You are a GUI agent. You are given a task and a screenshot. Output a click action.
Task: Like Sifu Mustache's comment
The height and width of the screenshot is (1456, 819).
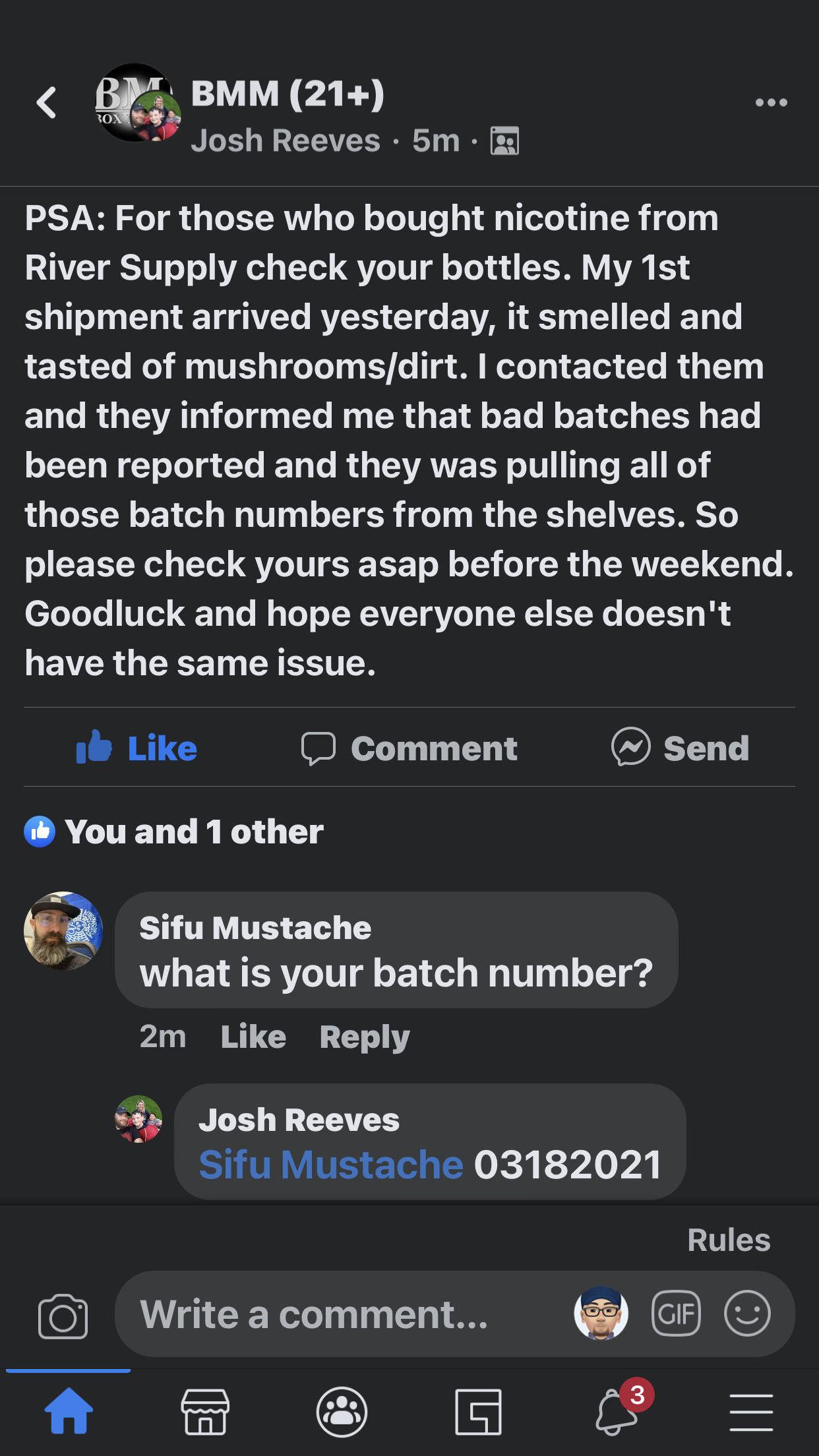[x=253, y=1037]
